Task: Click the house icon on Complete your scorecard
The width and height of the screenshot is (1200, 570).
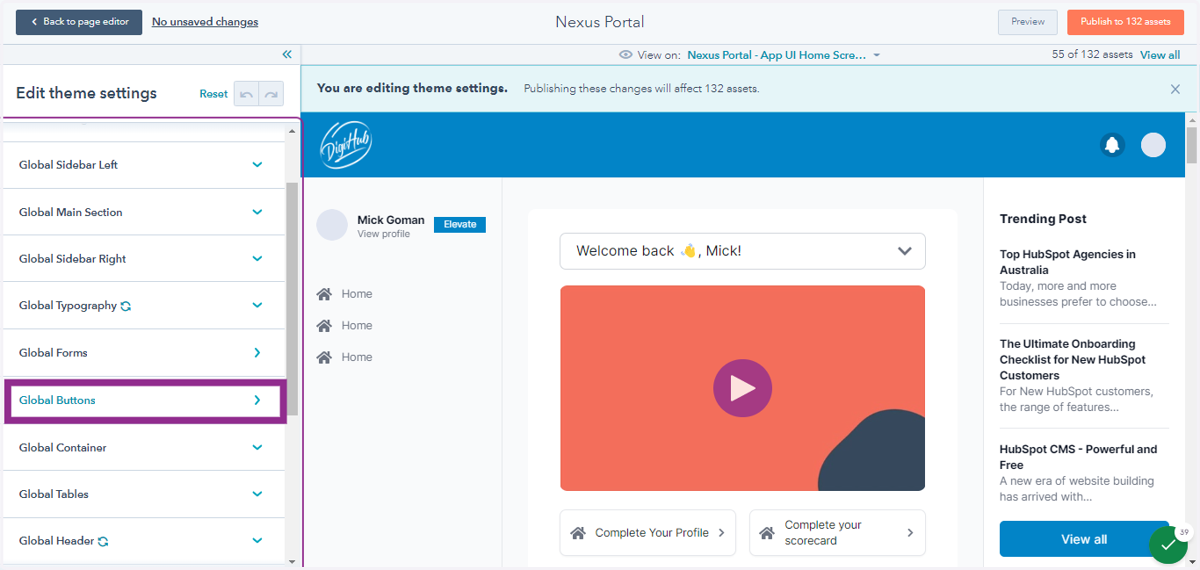Action: (767, 533)
